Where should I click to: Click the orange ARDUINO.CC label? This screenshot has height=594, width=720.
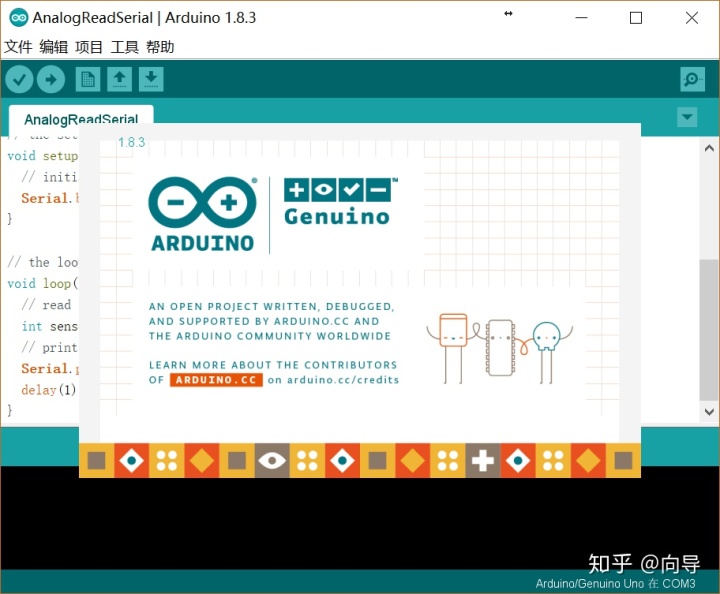point(216,380)
